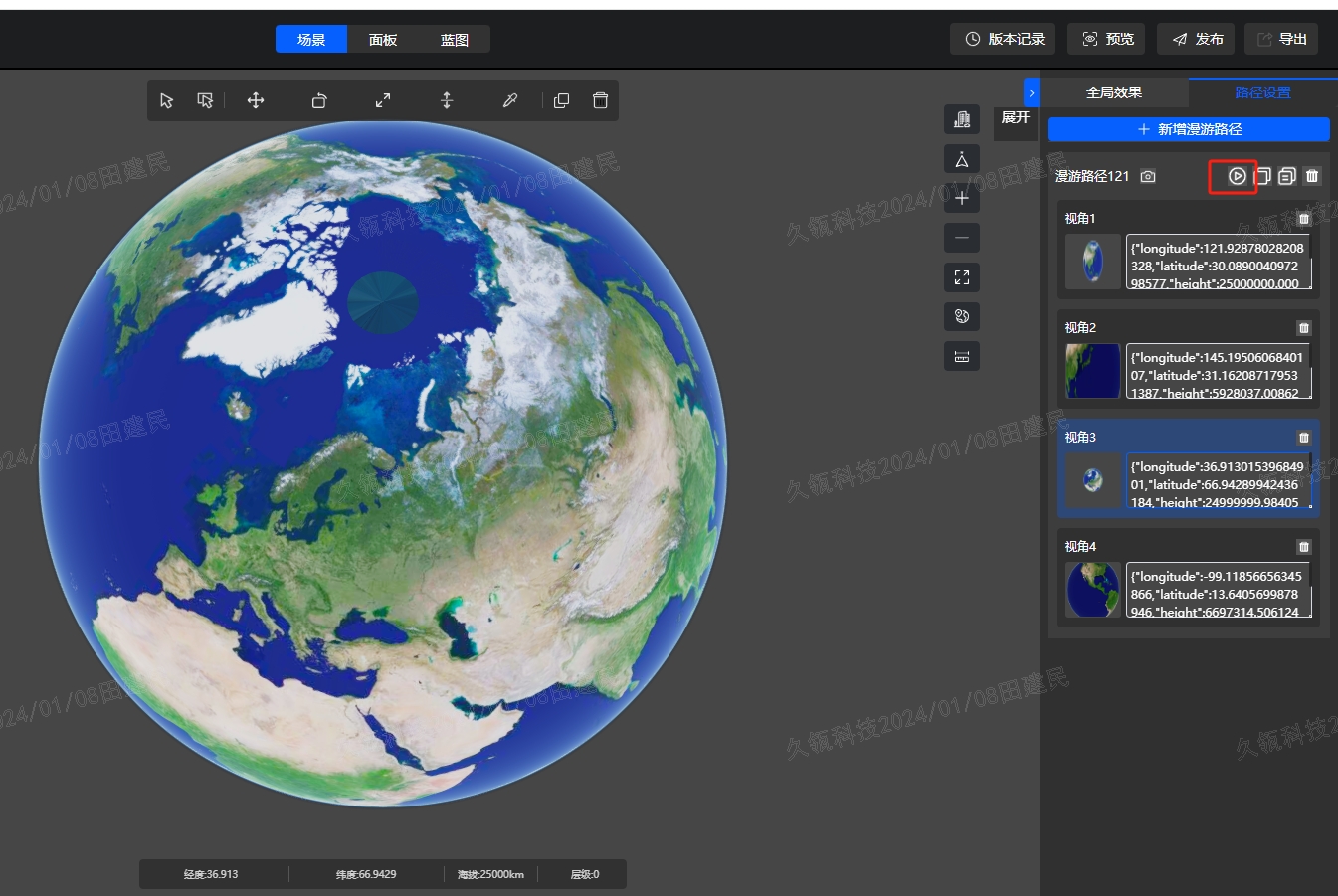Delete 视角3 with its trash icon

(1304, 438)
